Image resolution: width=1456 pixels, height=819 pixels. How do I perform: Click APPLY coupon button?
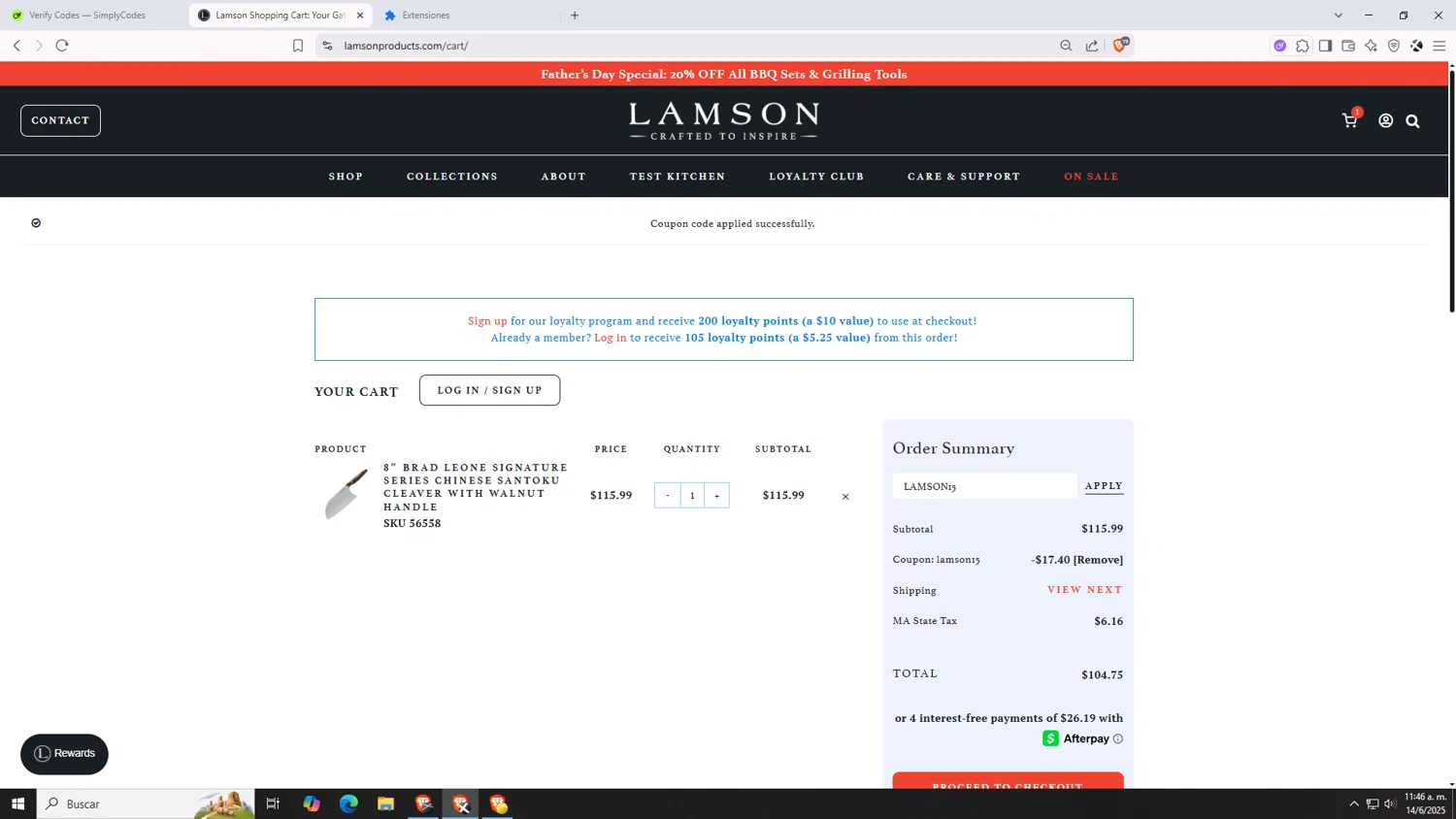[1104, 486]
